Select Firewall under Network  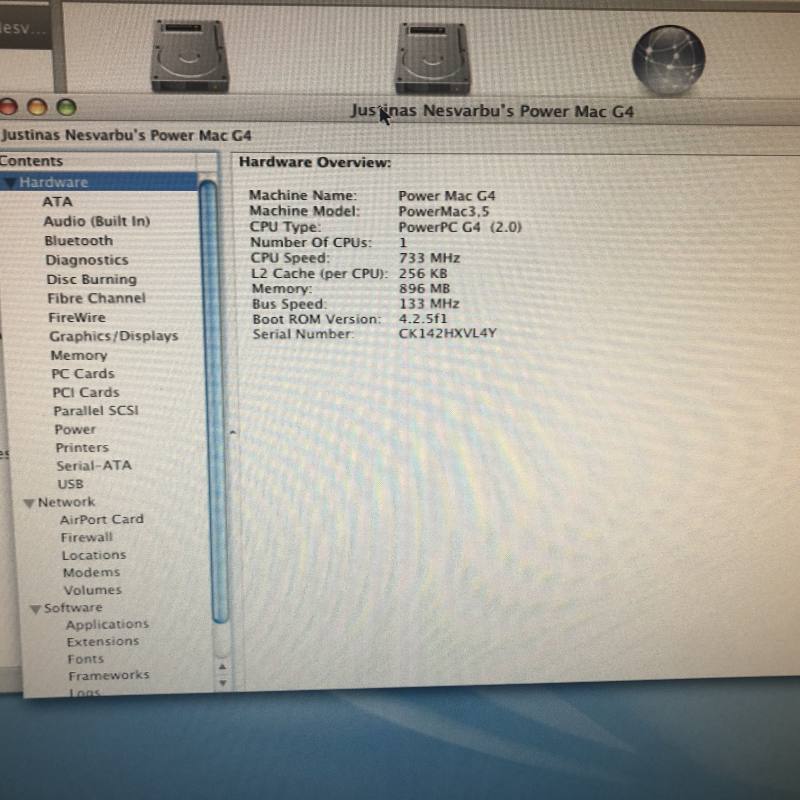[86, 537]
